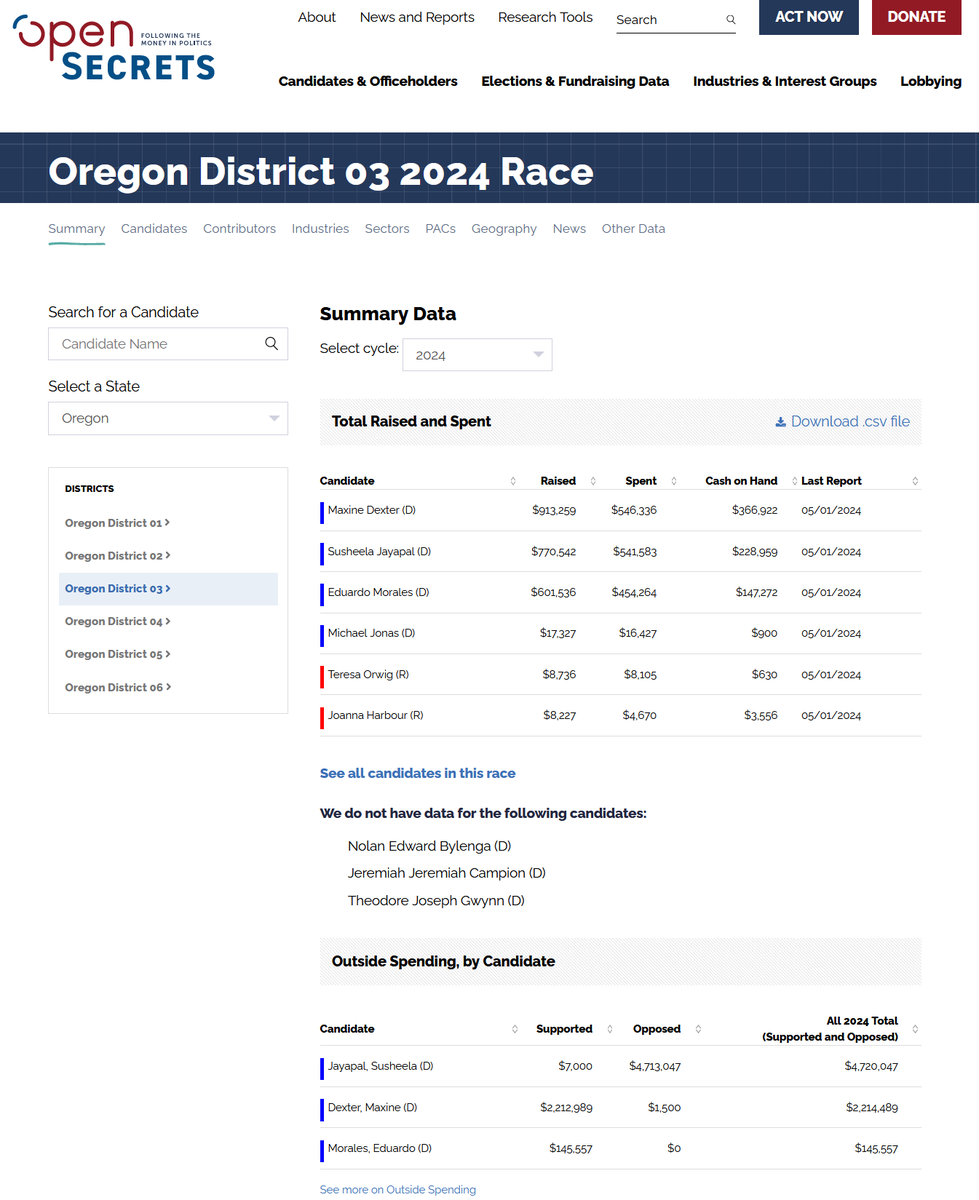
Task: Switch to the News tab
Action: [x=569, y=229]
